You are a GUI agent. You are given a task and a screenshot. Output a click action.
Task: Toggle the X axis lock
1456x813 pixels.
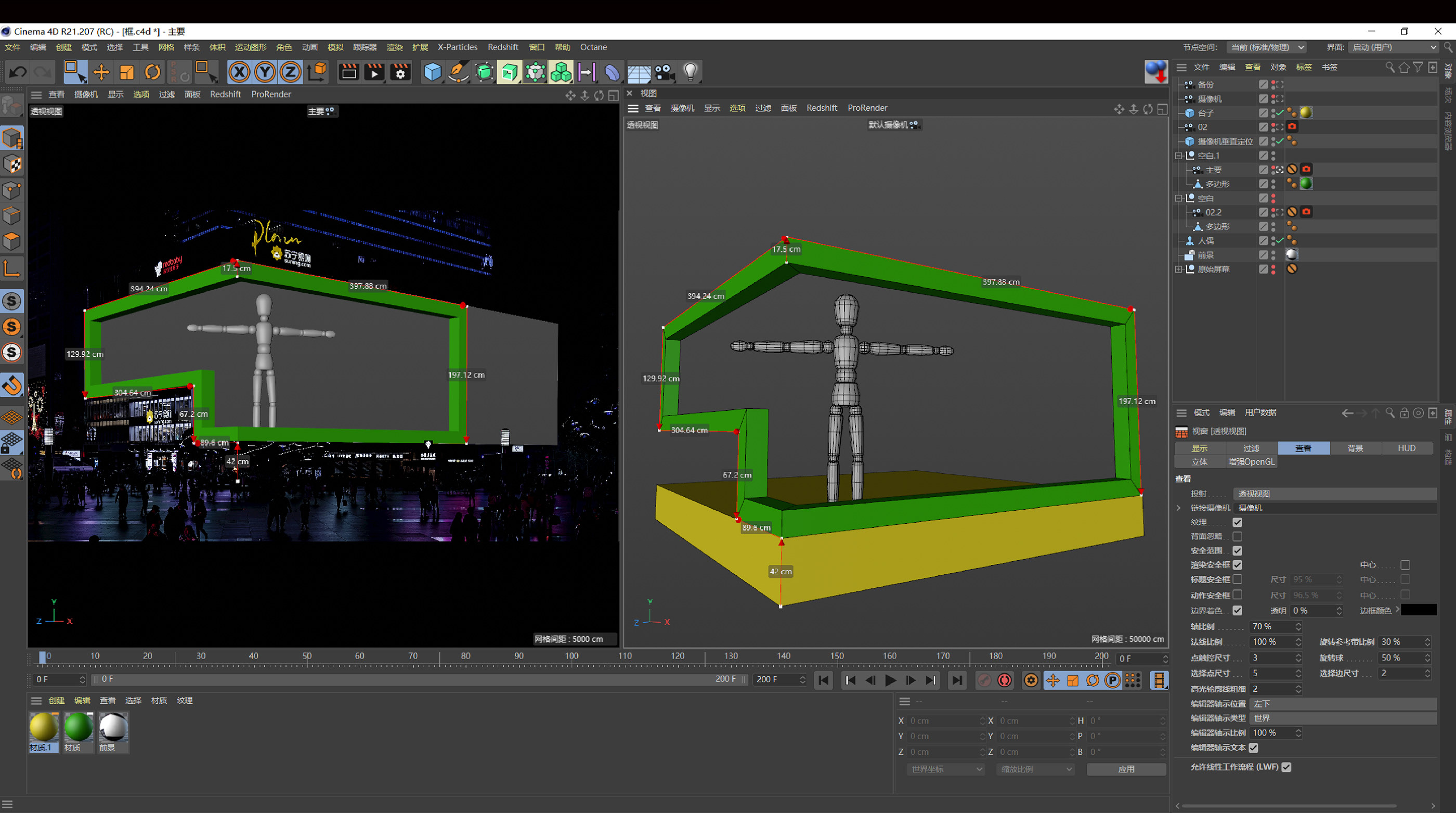tap(239, 72)
